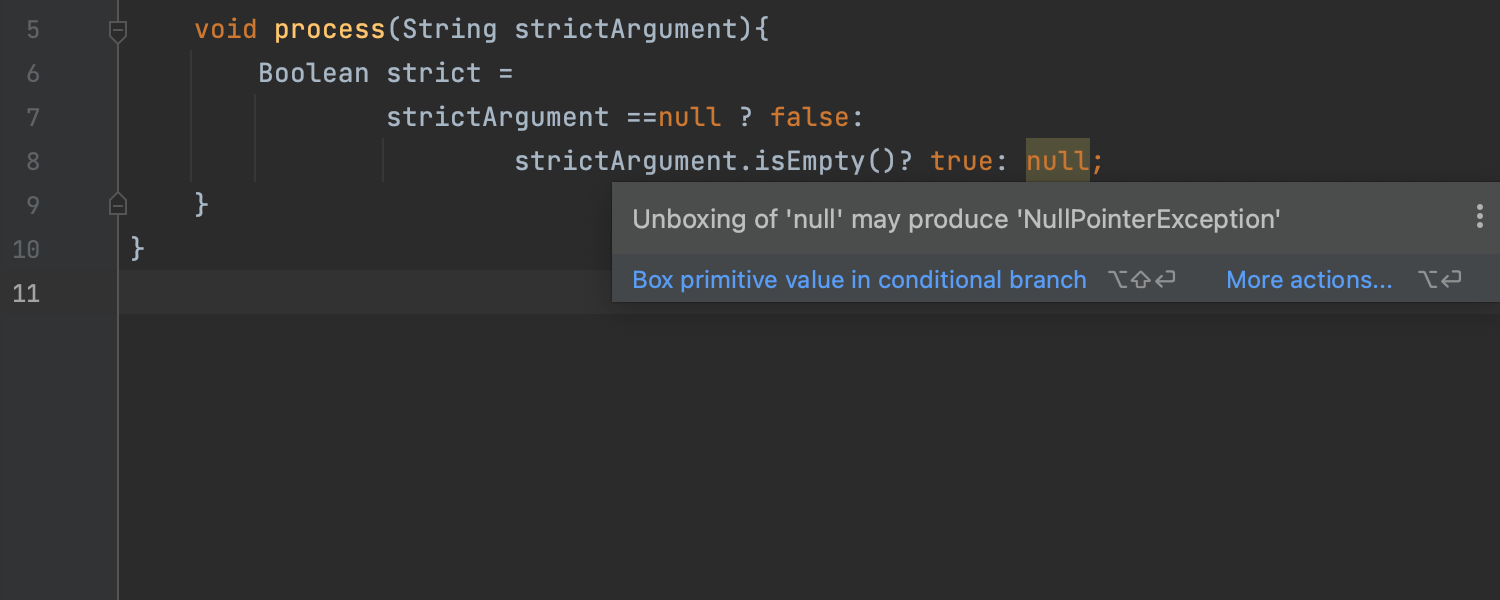The height and width of the screenshot is (600, 1500).
Task: Click line number 8 in the gutter
Action: [x=33, y=162]
